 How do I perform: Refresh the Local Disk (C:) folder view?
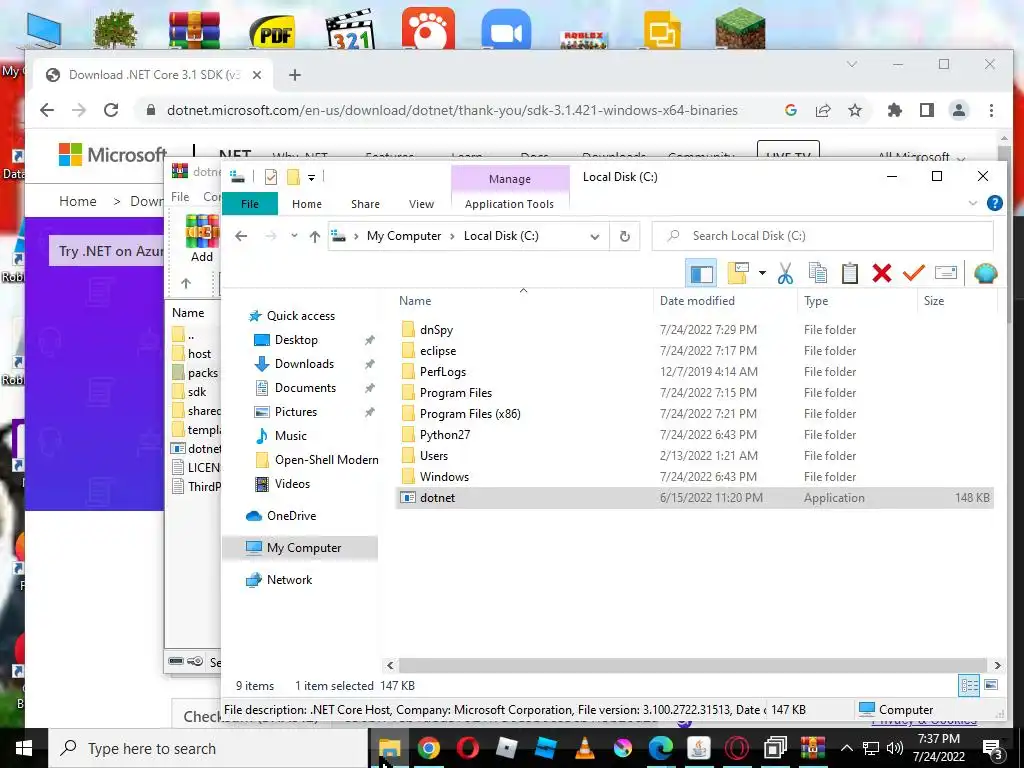coord(624,236)
